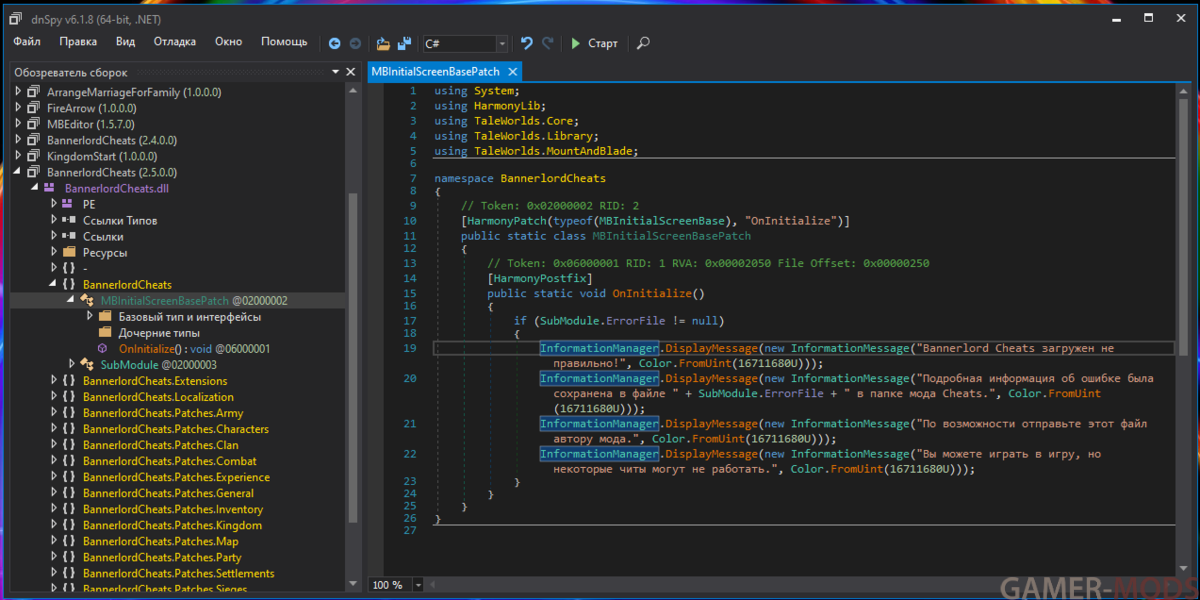The height and width of the screenshot is (600, 1200).
Task: Click the [HarmonyPostfix] attribute text
Action: 540,278
